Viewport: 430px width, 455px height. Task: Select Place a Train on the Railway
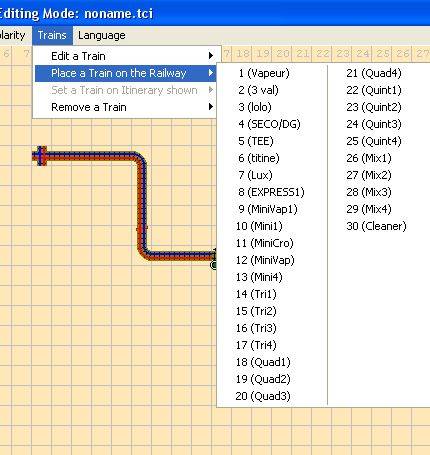125,73
